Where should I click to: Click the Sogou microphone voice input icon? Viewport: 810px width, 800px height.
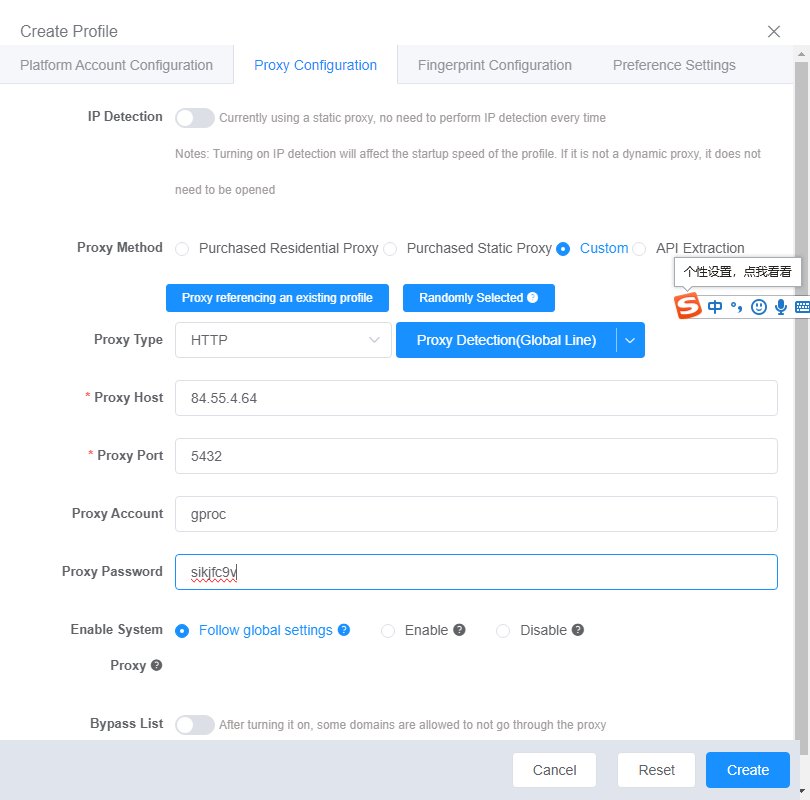click(x=781, y=307)
